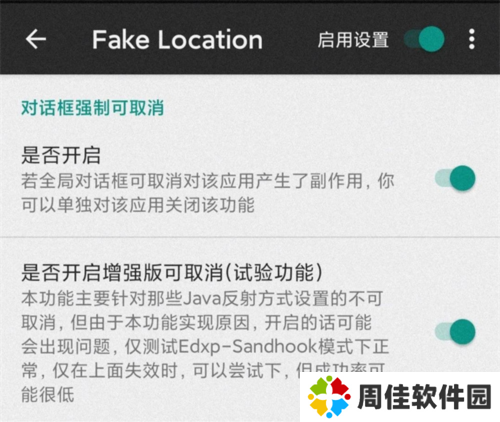Click the colorful 周佳软件园 logo icon
The width and height of the screenshot is (500, 422).
(329, 396)
